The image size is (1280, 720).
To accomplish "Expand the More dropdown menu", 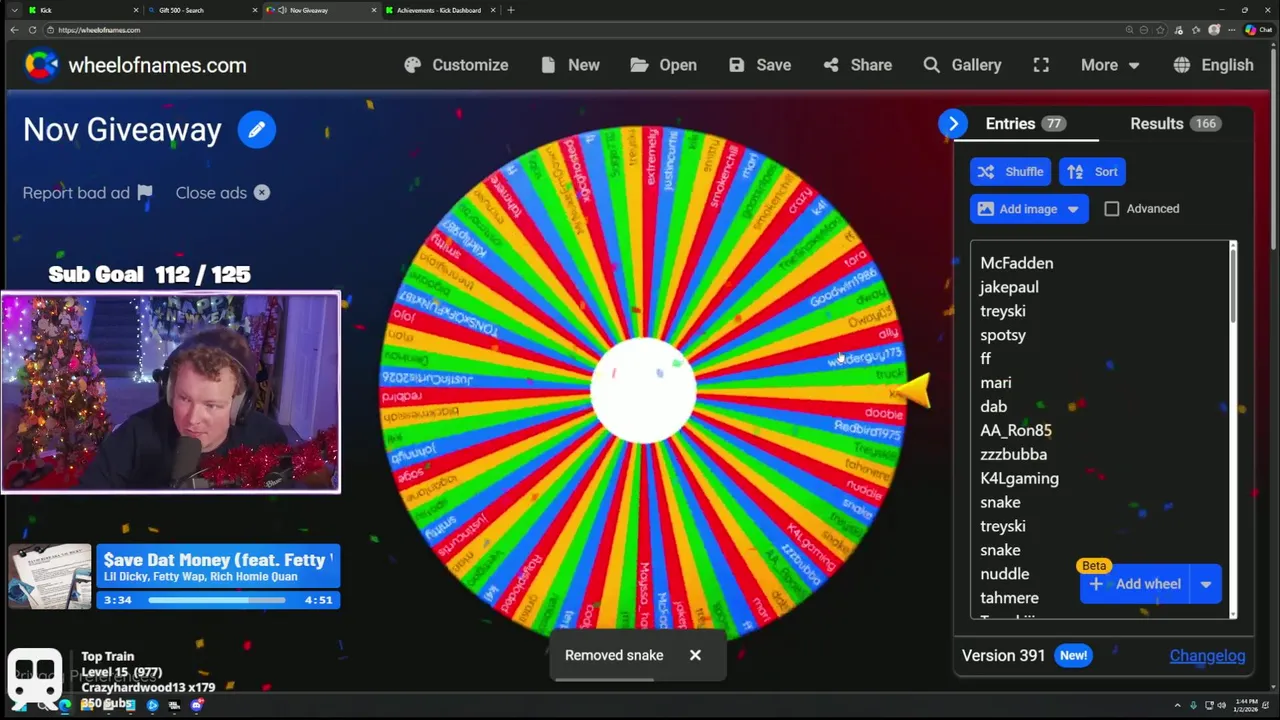I will click(1110, 65).
